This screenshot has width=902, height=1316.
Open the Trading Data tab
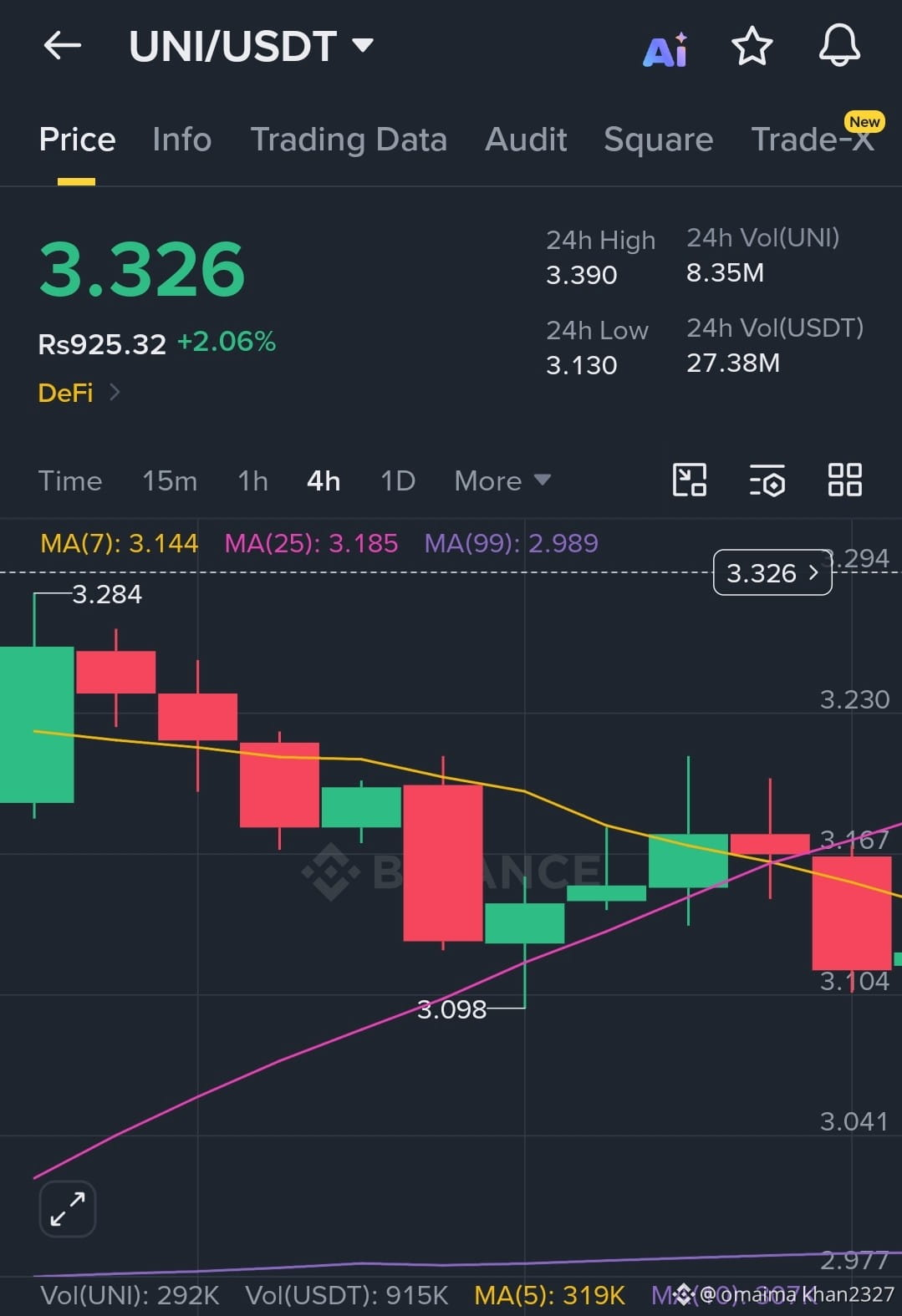(x=349, y=140)
